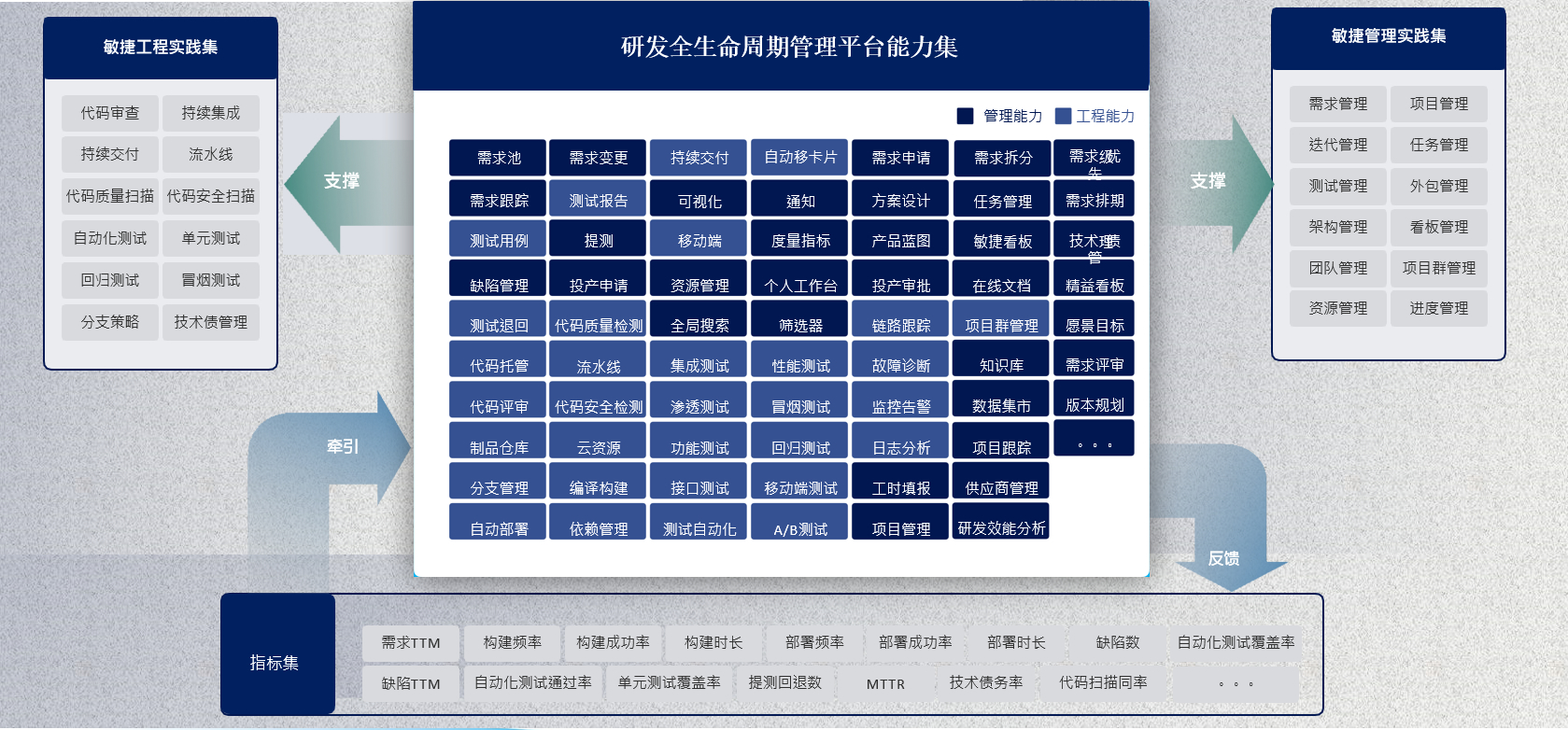Viewport: 1568px width, 730px height.
Task: Click the 管理能力 legend color square
Action: (966, 116)
